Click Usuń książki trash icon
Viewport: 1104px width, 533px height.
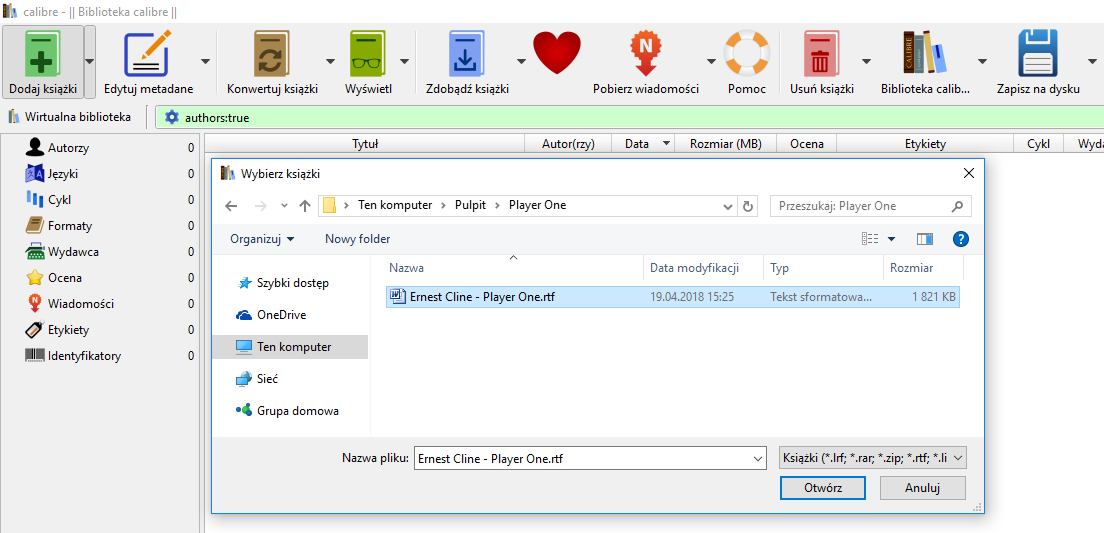point(821,54)
